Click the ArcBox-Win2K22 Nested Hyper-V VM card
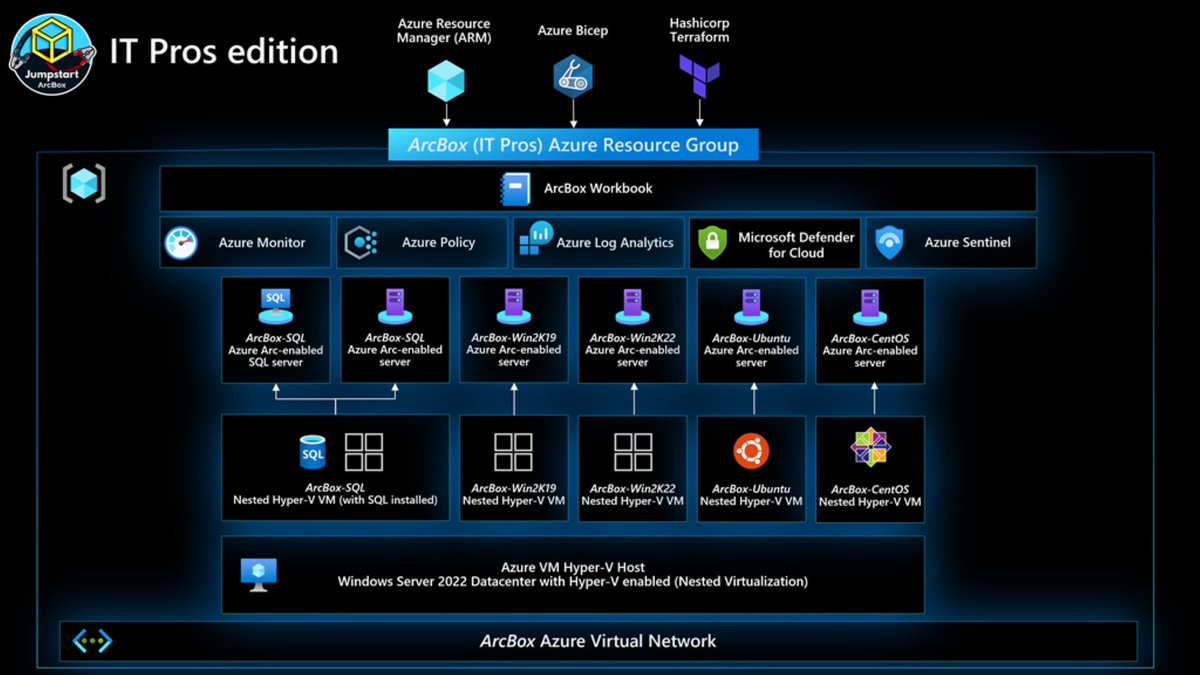1200x675 pixels. point(632,467)
